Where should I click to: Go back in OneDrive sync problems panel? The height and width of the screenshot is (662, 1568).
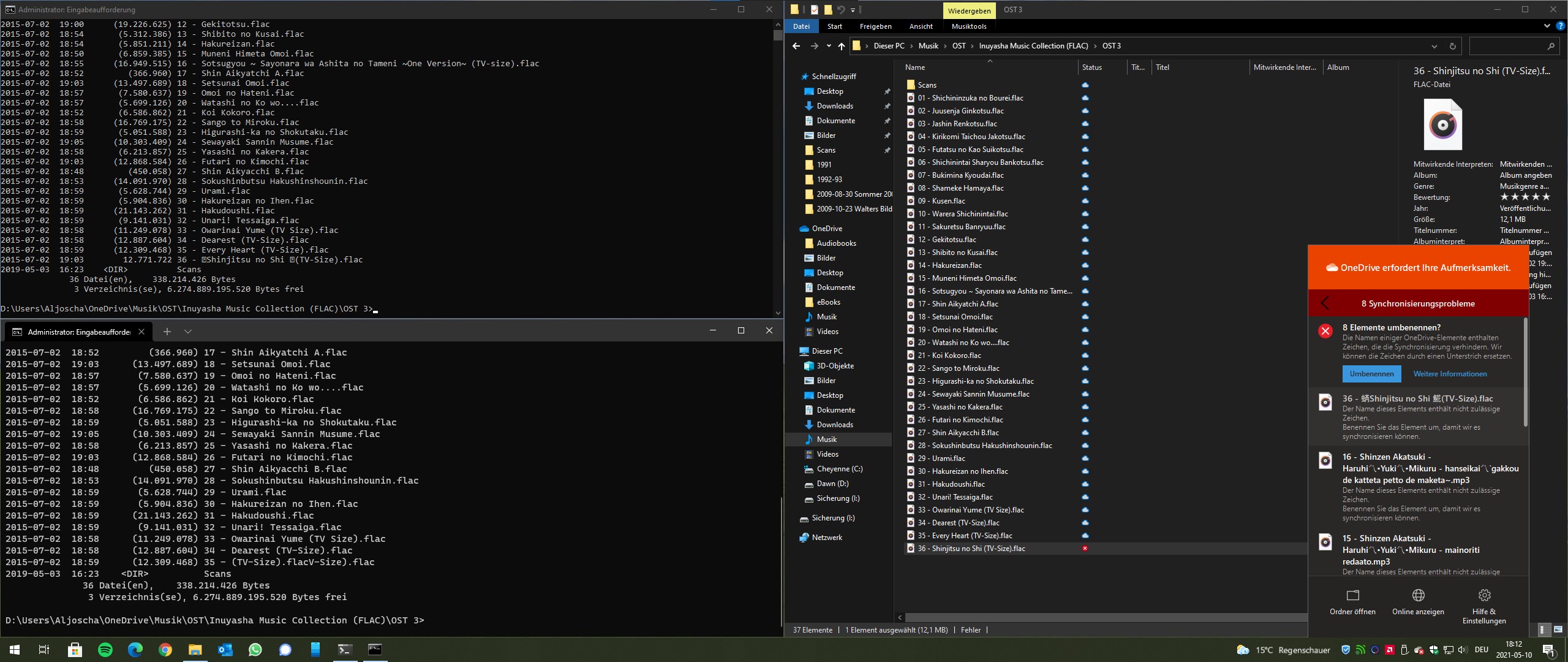point(1325,303)
